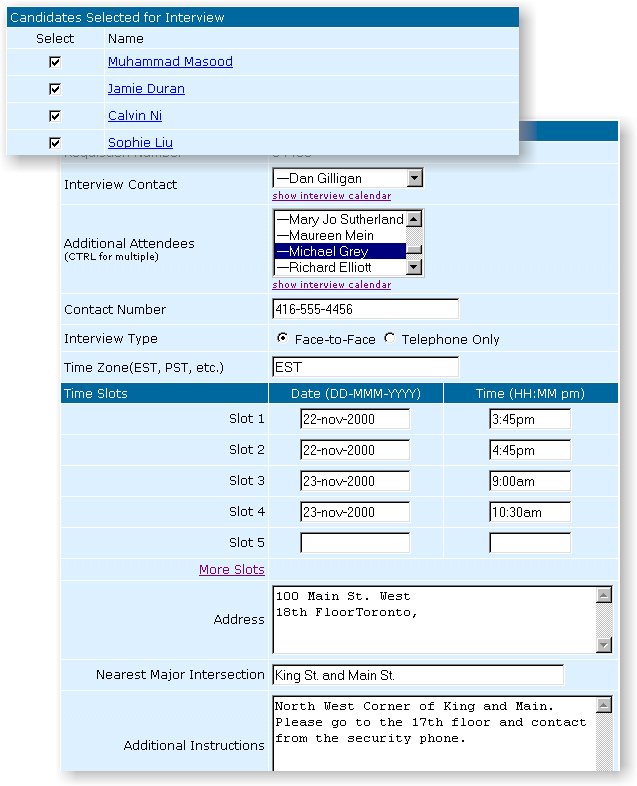View Sophie Liu's candidate page
The height and width of the screenshot is (786, 637).
(x=140, y=143)
